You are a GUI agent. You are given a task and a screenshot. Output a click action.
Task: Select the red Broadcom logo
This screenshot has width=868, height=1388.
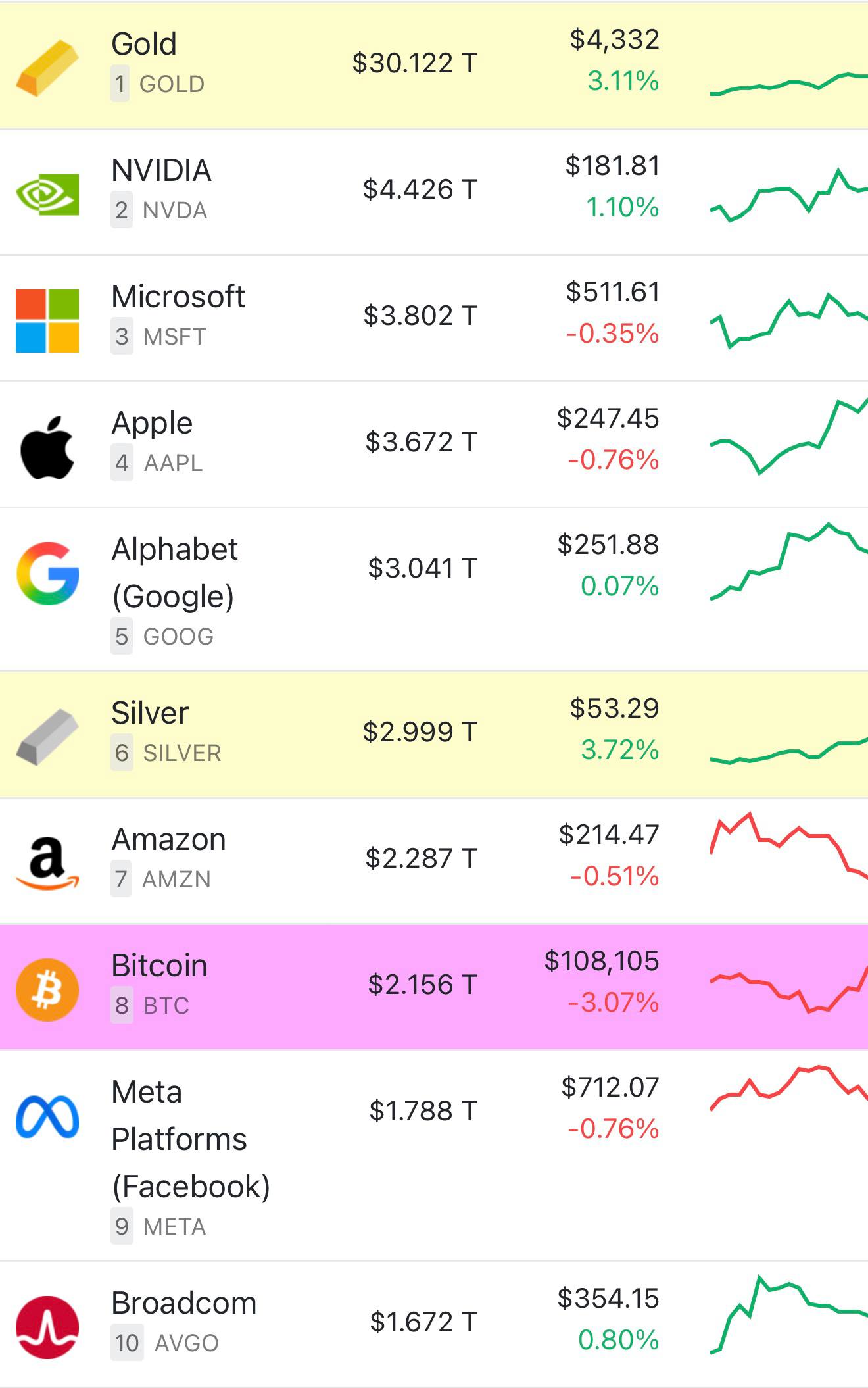click(47, 1327)
